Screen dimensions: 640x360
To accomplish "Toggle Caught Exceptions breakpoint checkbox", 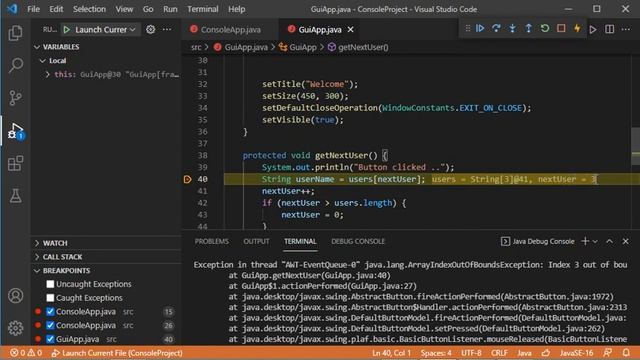I will click(50, 298).
